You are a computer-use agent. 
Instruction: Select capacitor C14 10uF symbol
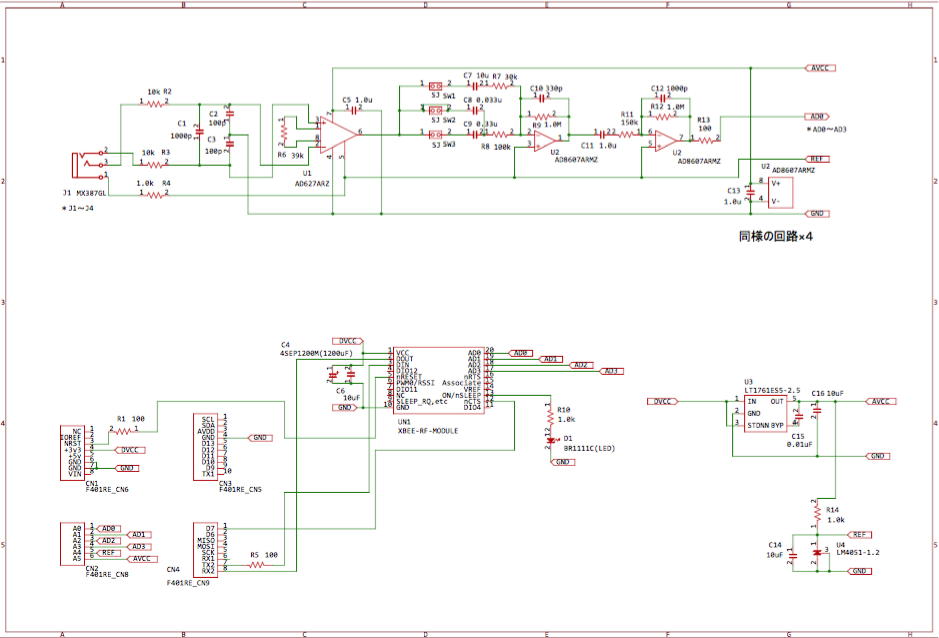[x=793, y=554]
